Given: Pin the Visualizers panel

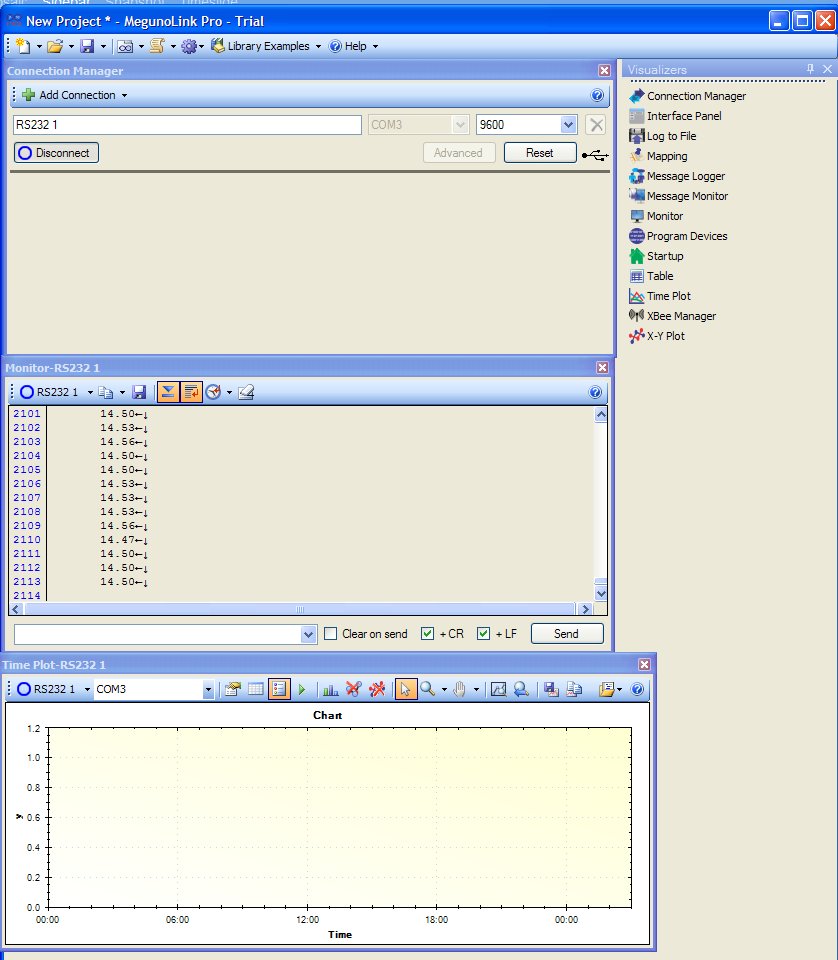Looking at the screenshot, I should click(810, 69).
